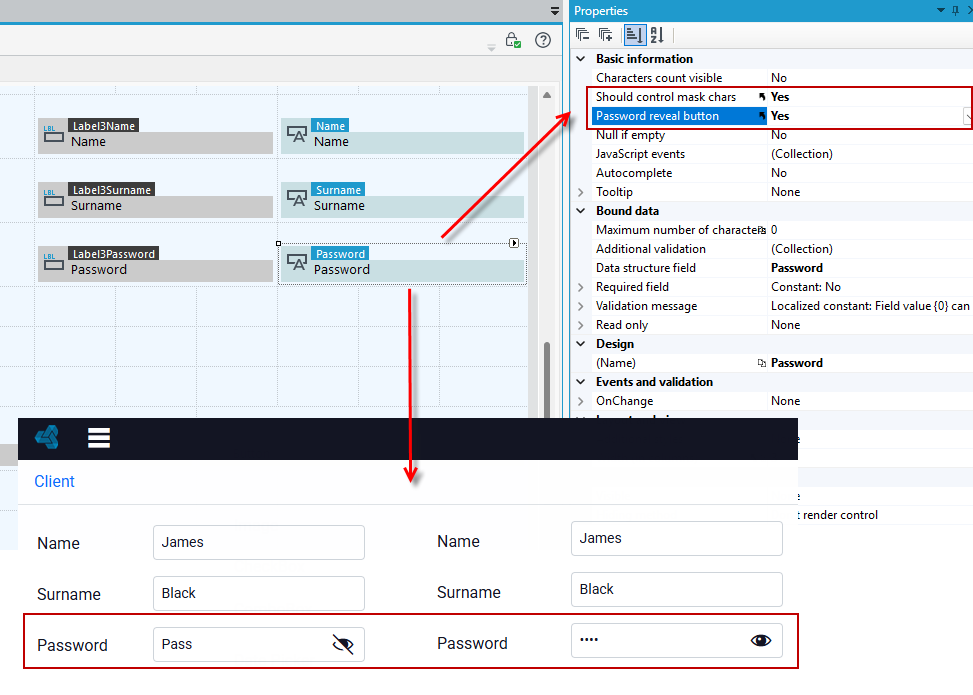Reveal masked password with the eye icon
Screen dimensions: 973x695
click(761, 640)
